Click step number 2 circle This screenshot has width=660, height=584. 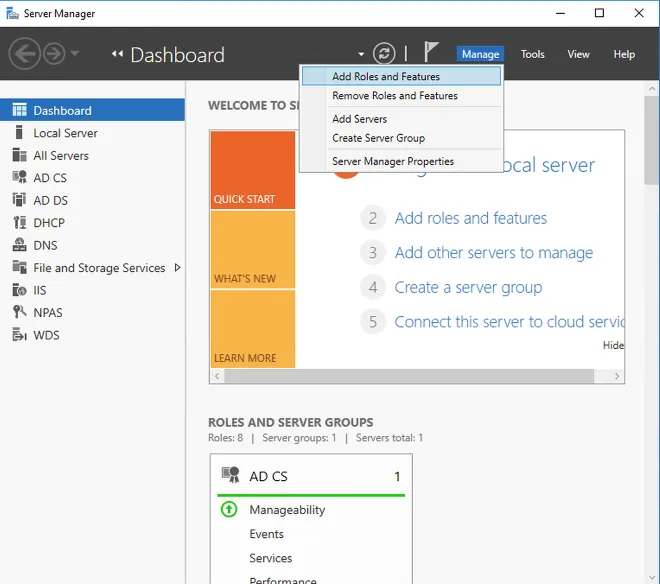pos(373,218)
